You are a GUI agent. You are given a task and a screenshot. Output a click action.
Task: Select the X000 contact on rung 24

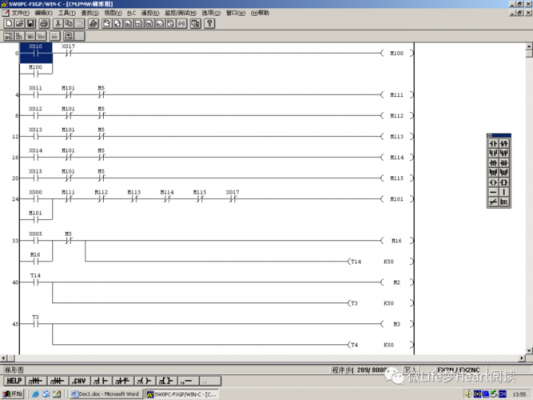pyautogui.click(x=36, y=196)
